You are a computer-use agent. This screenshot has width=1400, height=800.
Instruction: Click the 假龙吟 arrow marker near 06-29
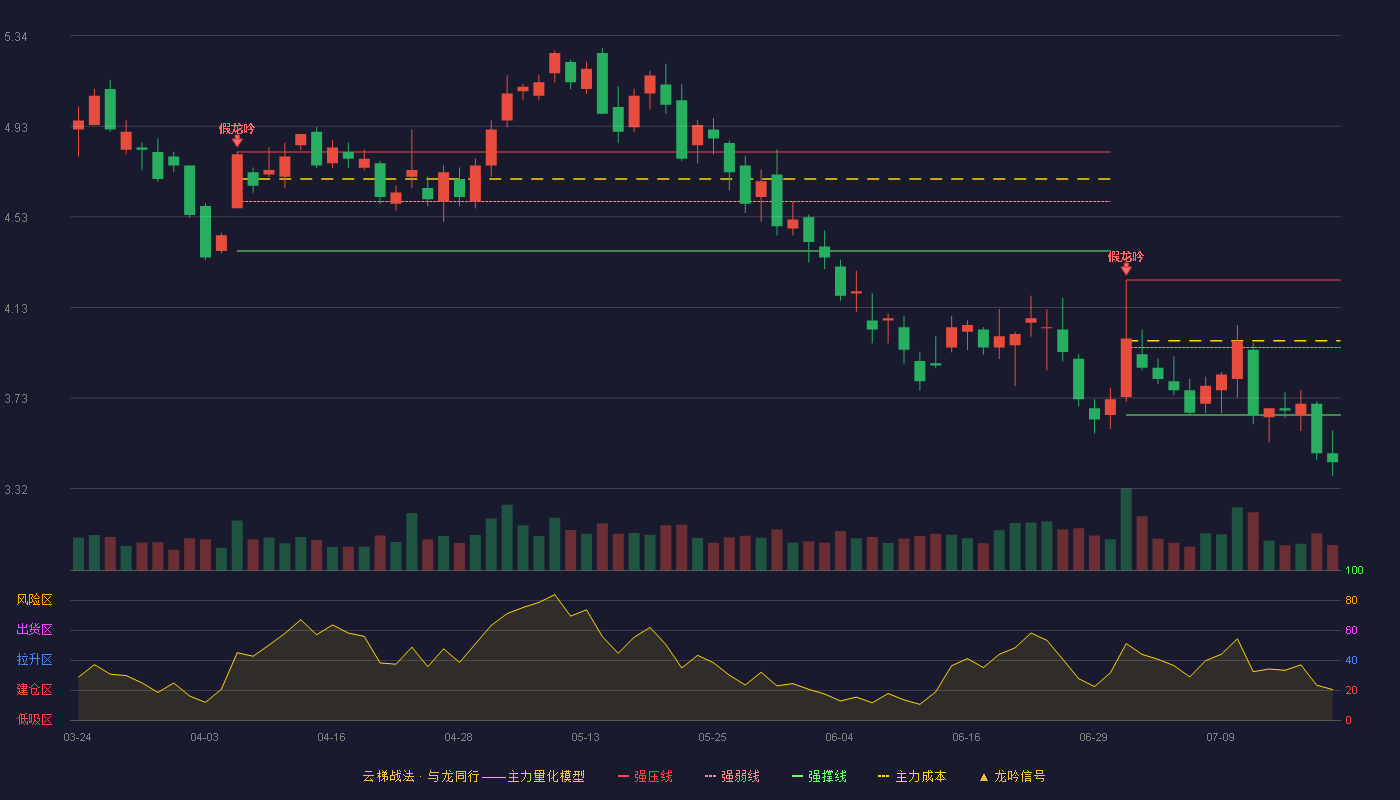point(1126,269)
